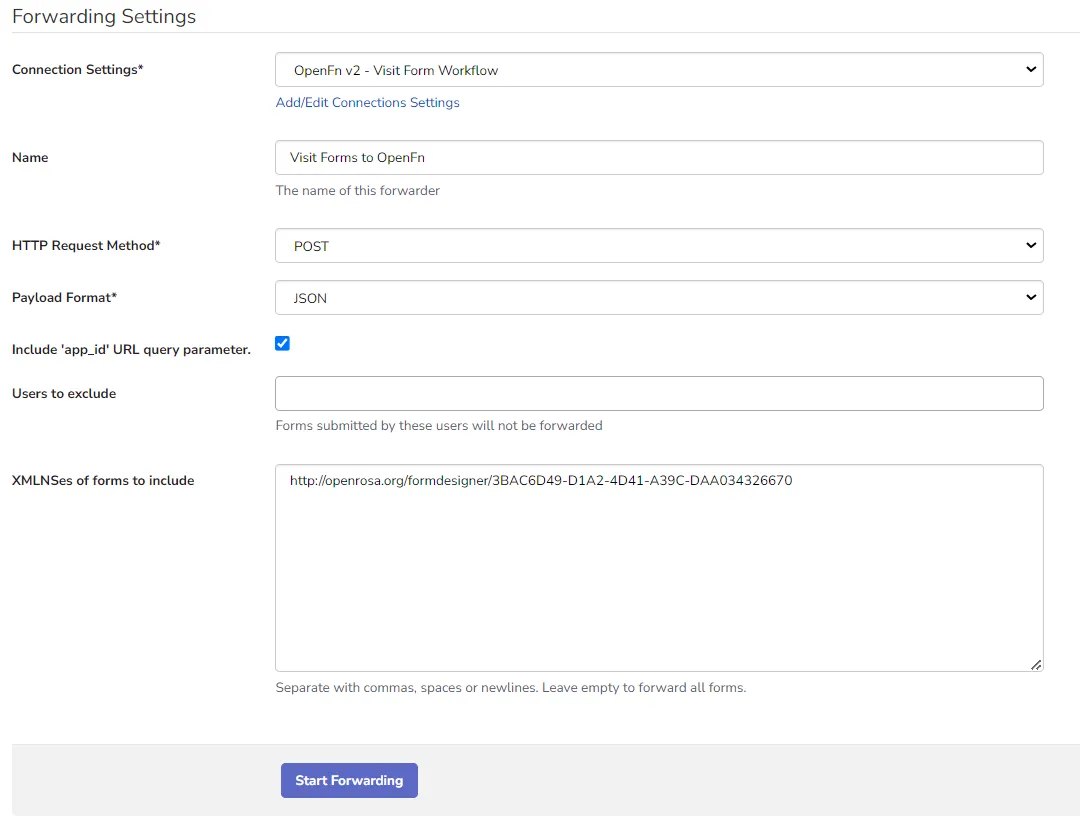Viewport: 1080px width, 817px height.
Task: Click the Users to exclude field
Action: (x=659, y=393)
